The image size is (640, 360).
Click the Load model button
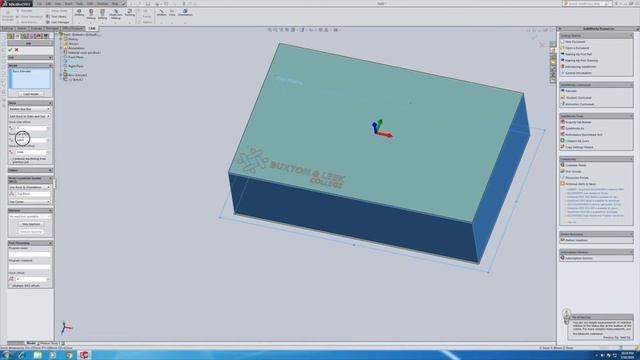pyautogui.click(x=31, y=94)
